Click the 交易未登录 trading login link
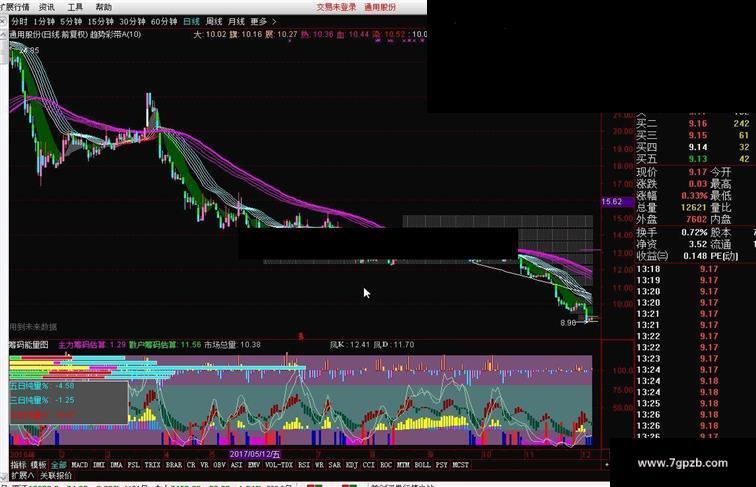 [337, 7]
